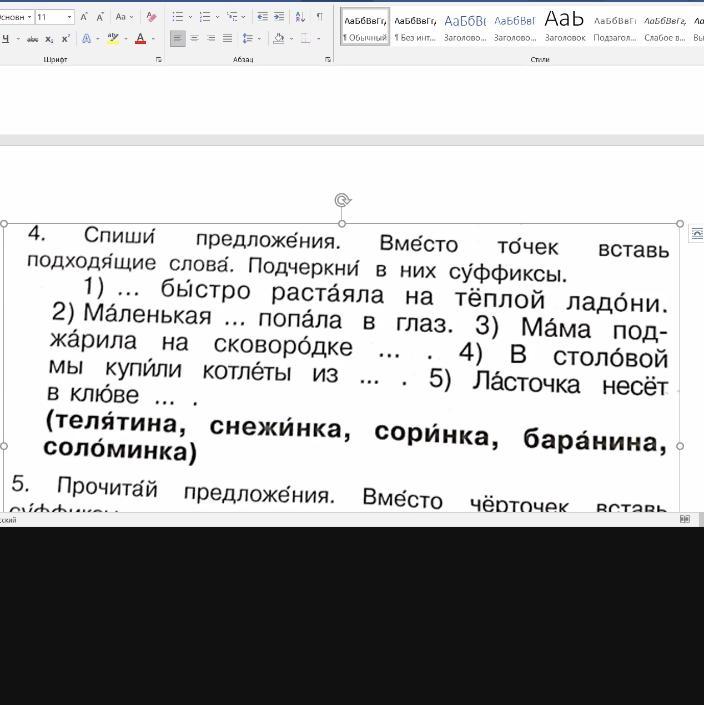
Task: Click the rotate handle above the picture
Action: 343,200
